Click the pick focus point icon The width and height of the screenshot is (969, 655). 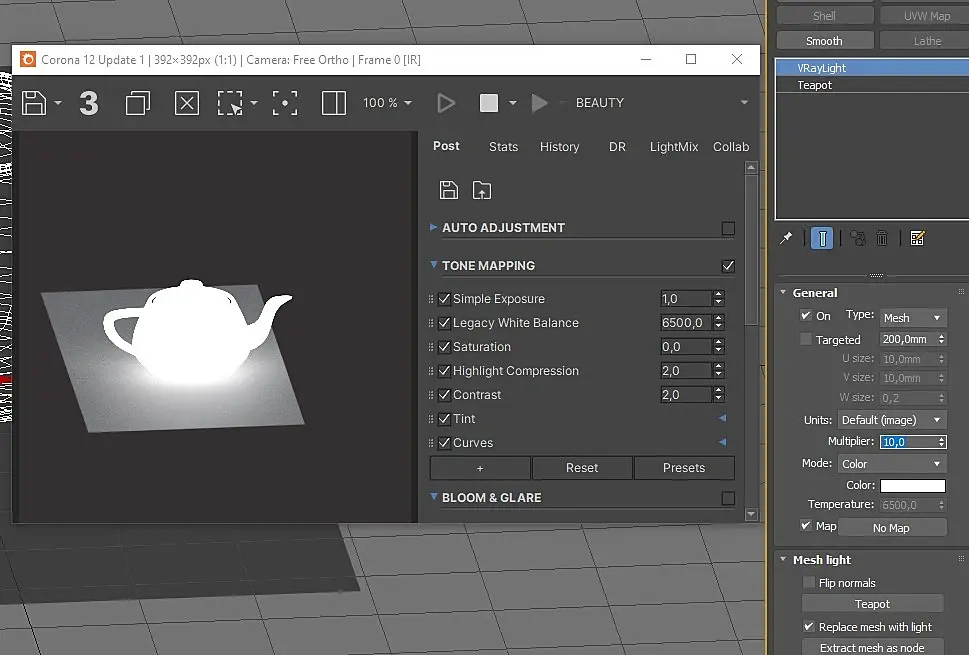point(285,103)
